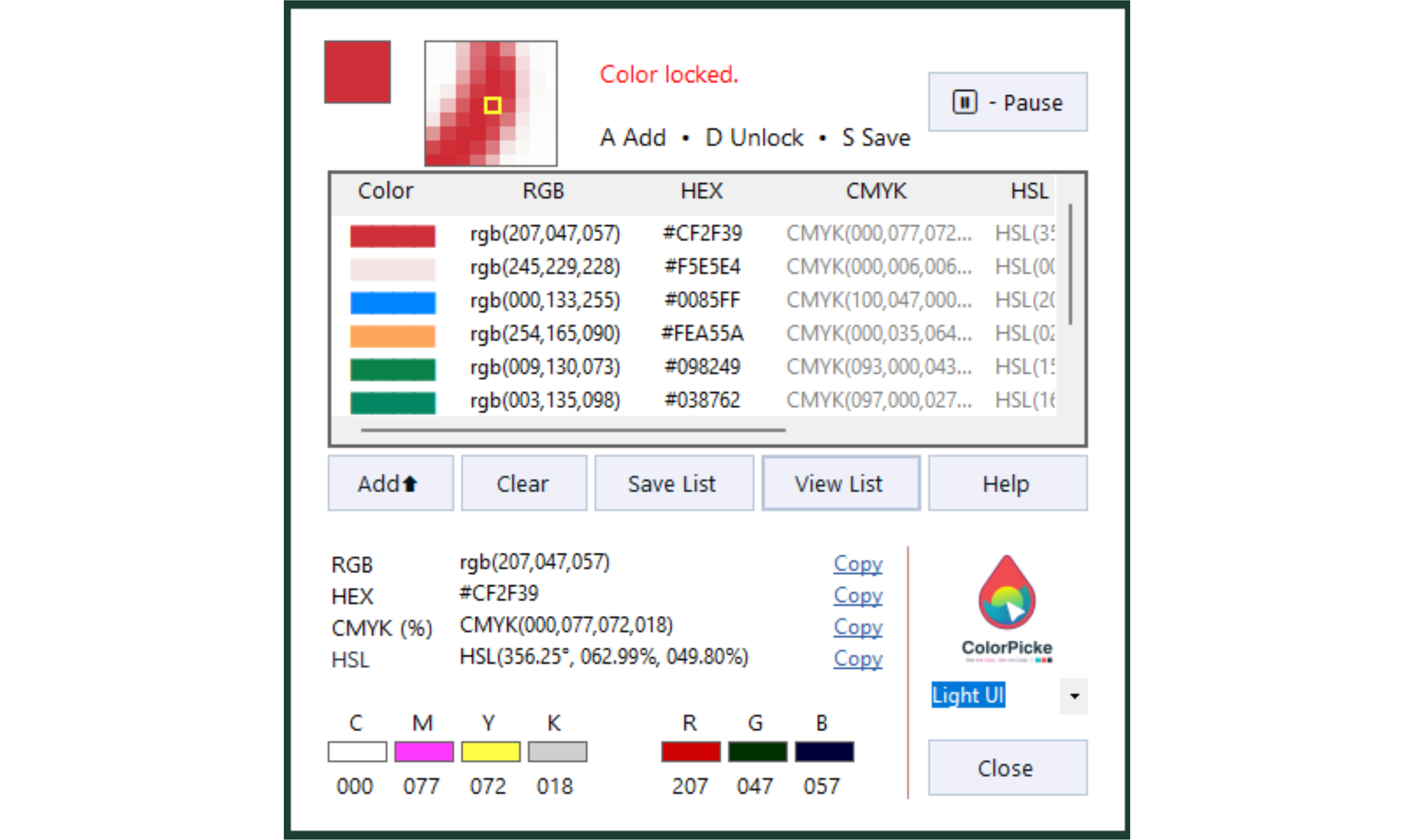Click the list's horizontal scrollbar

(573, 430)
